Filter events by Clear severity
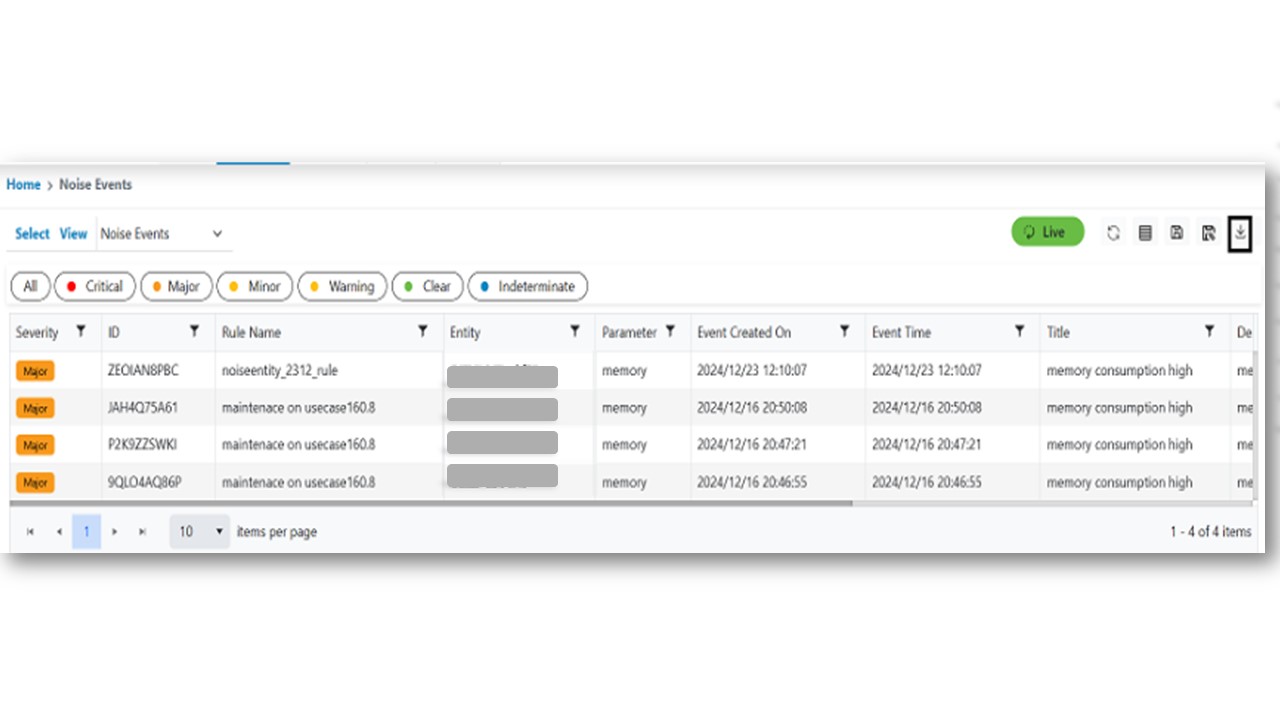Image resolution: width=1280 pixels, height=720 pixels. 428,286
